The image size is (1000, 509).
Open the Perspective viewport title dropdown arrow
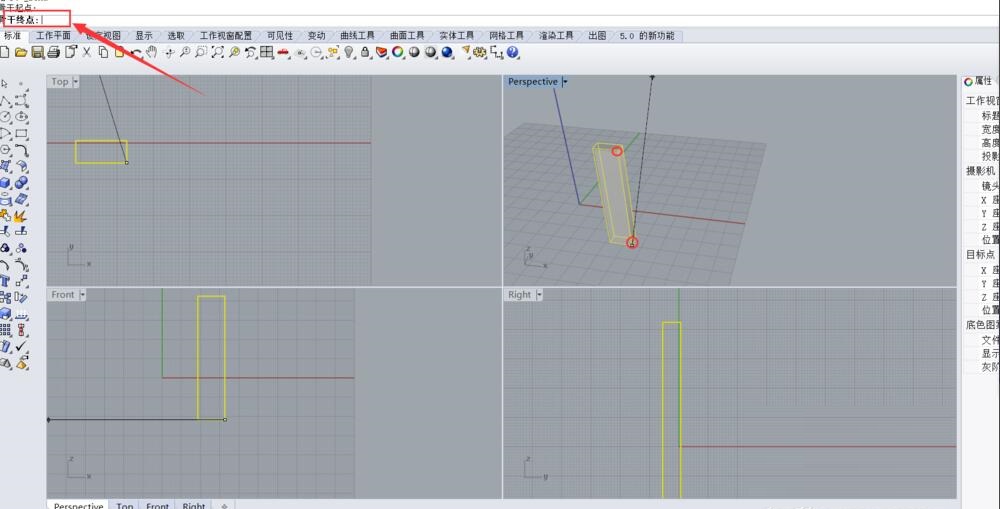click(x=565, y=82)
